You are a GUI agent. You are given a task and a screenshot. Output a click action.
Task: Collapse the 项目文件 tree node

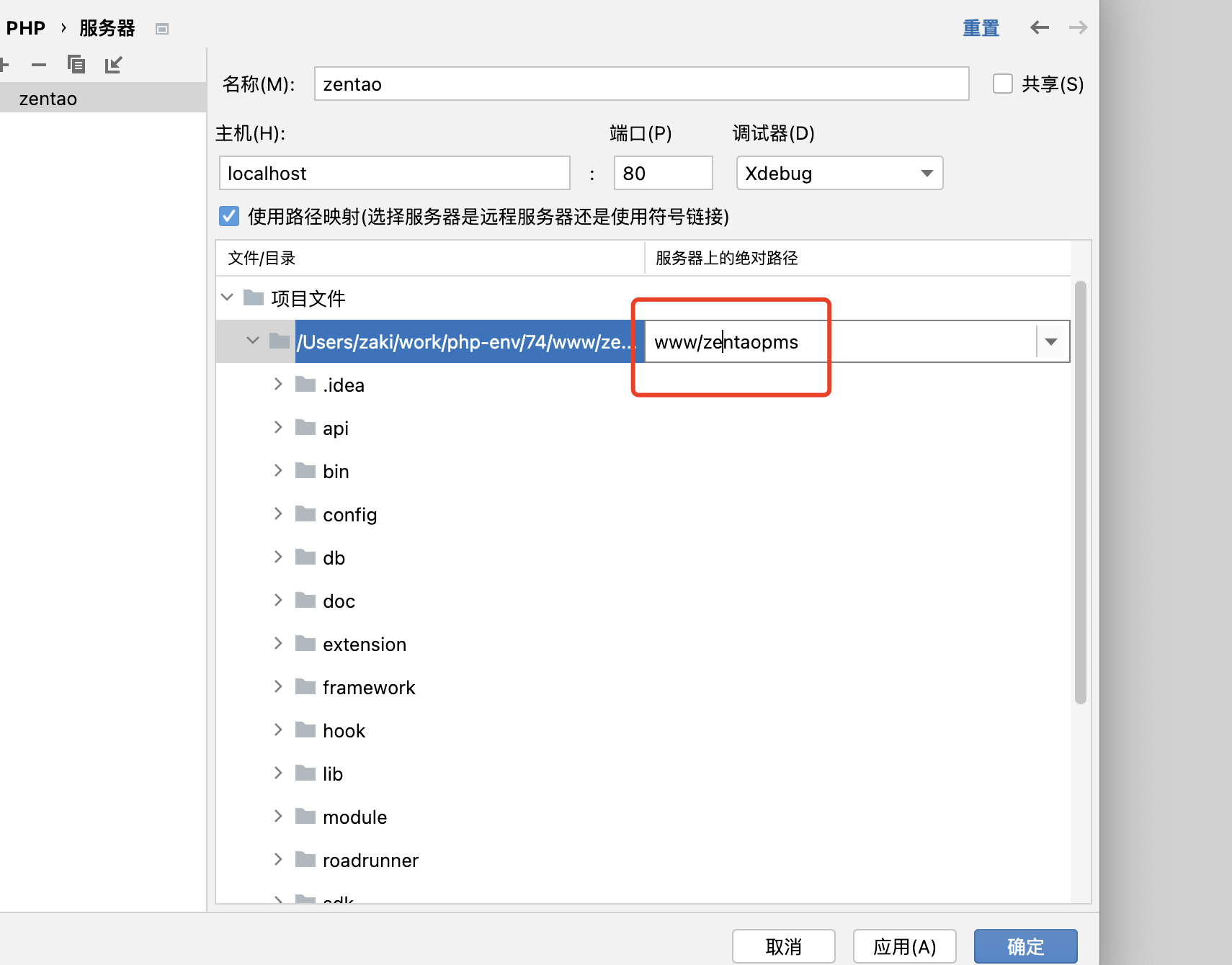228,297
